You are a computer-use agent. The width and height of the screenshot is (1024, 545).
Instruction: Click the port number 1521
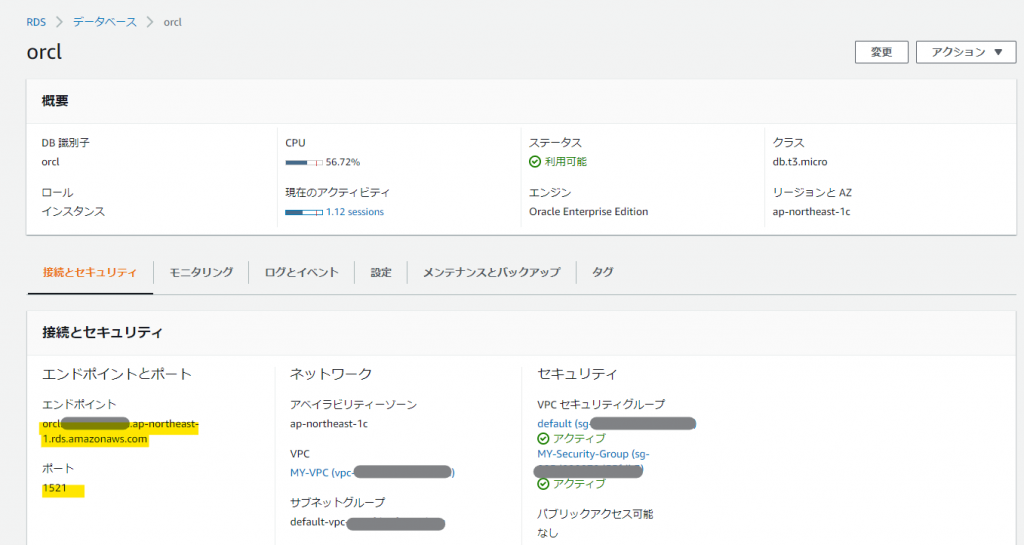pyautogui.click(x=55, y=489)
